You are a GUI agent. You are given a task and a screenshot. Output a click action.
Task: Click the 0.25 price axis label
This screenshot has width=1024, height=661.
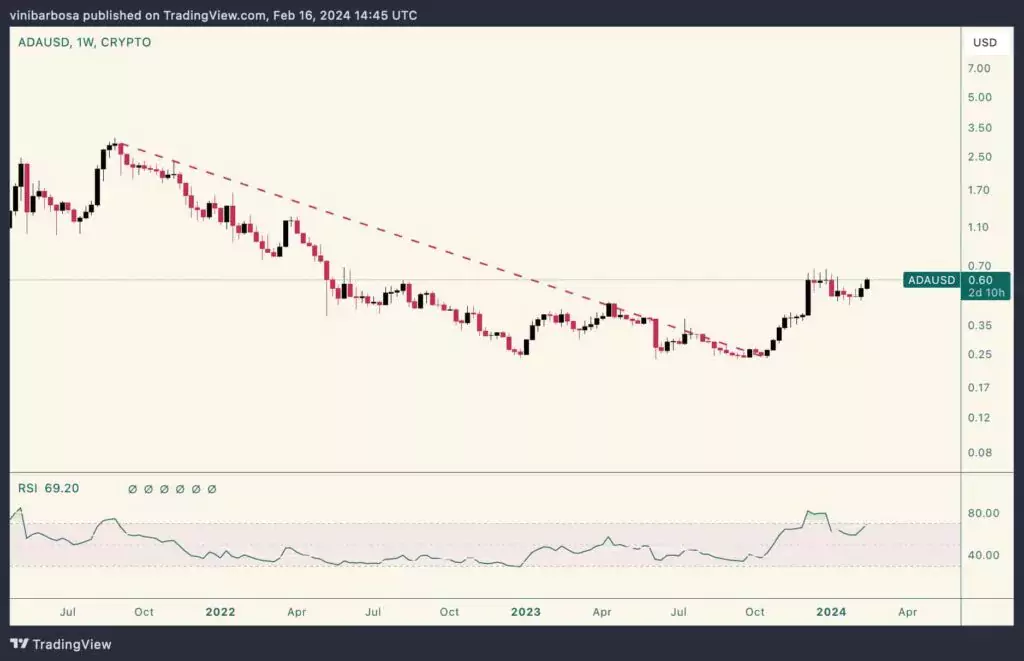coord(980,355)
